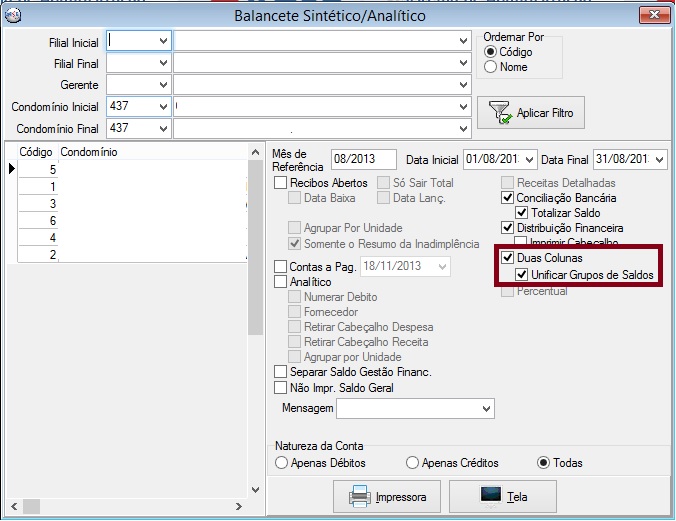
Task: Toggle Unificar Grupos de Saldos checkbox
Action: tap(522, 275)
